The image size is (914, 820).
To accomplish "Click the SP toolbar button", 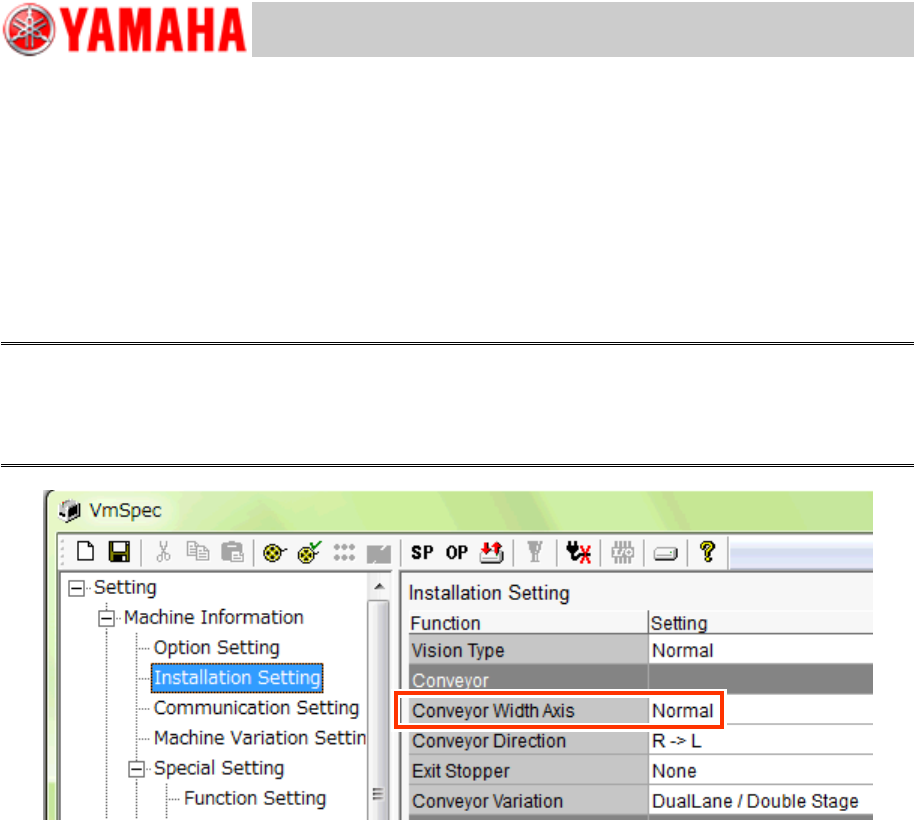I will click(x=422, y=552).
